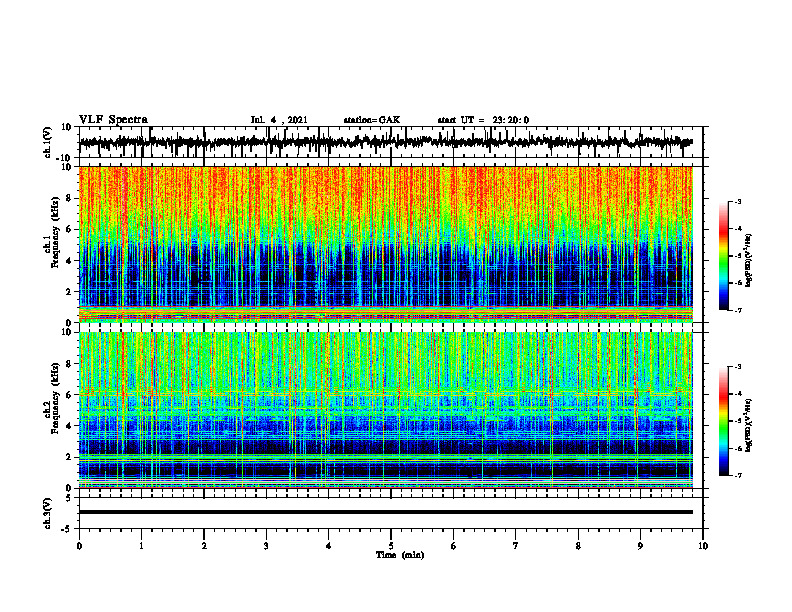Click the "4" minute tick on the time axis
792x612 pixels.
pos(329,546)
